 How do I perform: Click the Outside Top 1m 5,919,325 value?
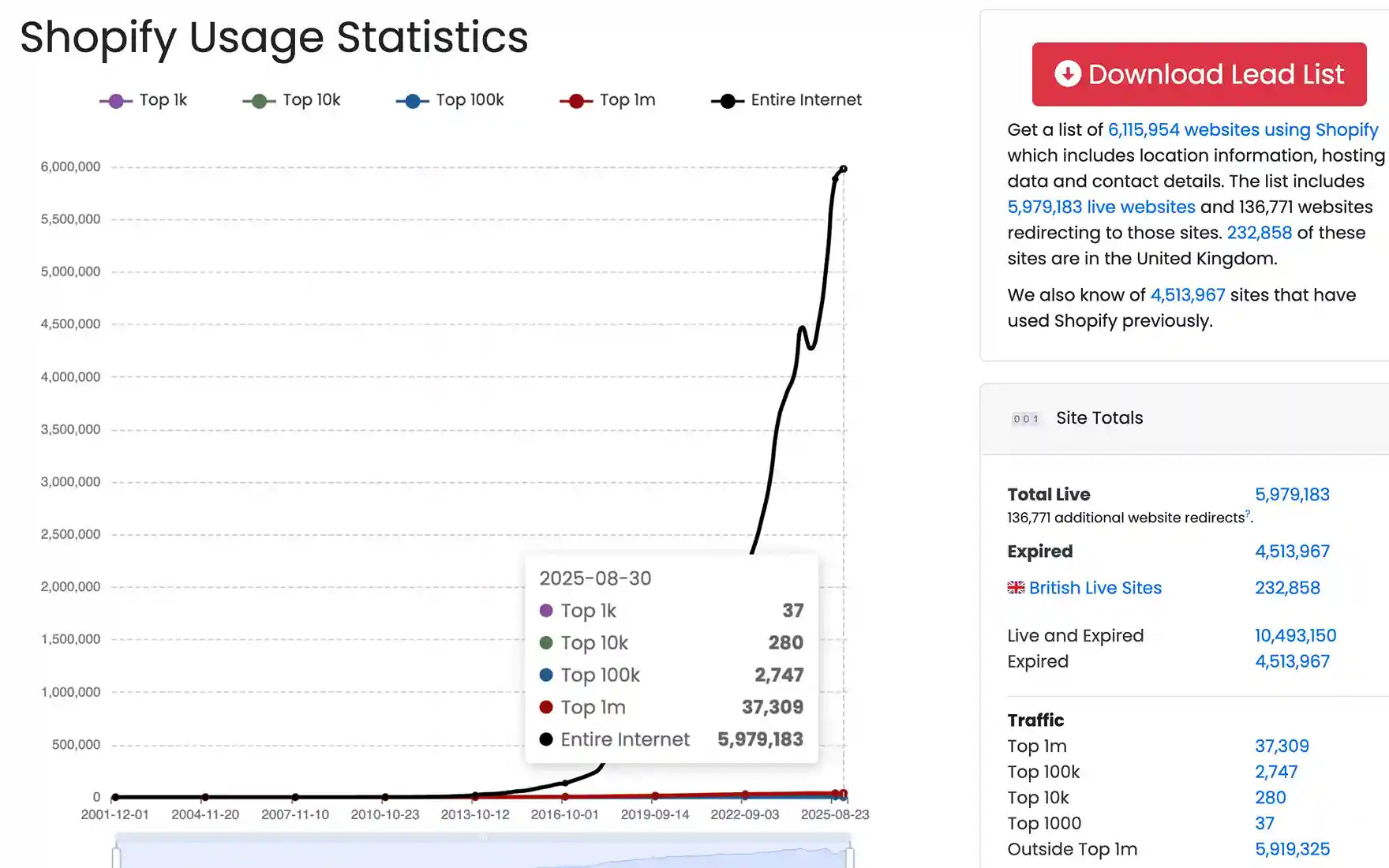click(1292, 849)
